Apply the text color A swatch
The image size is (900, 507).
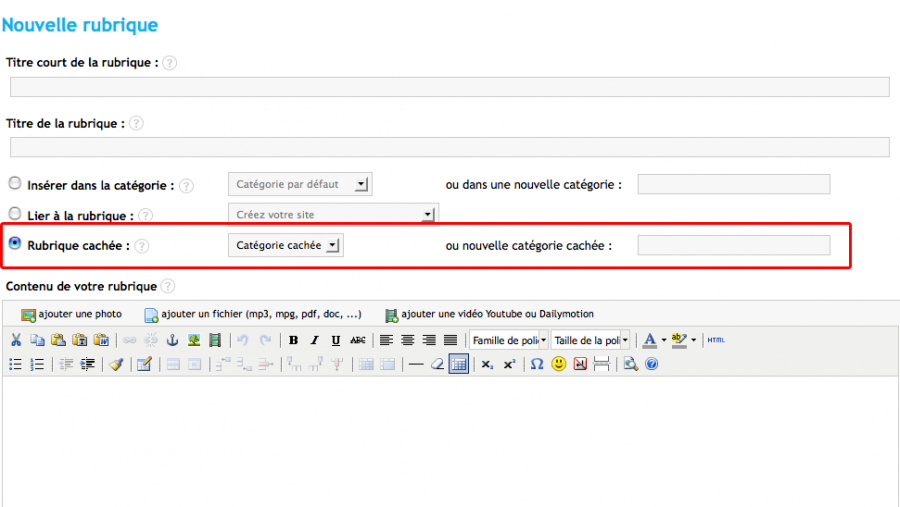tap(650, 340)
